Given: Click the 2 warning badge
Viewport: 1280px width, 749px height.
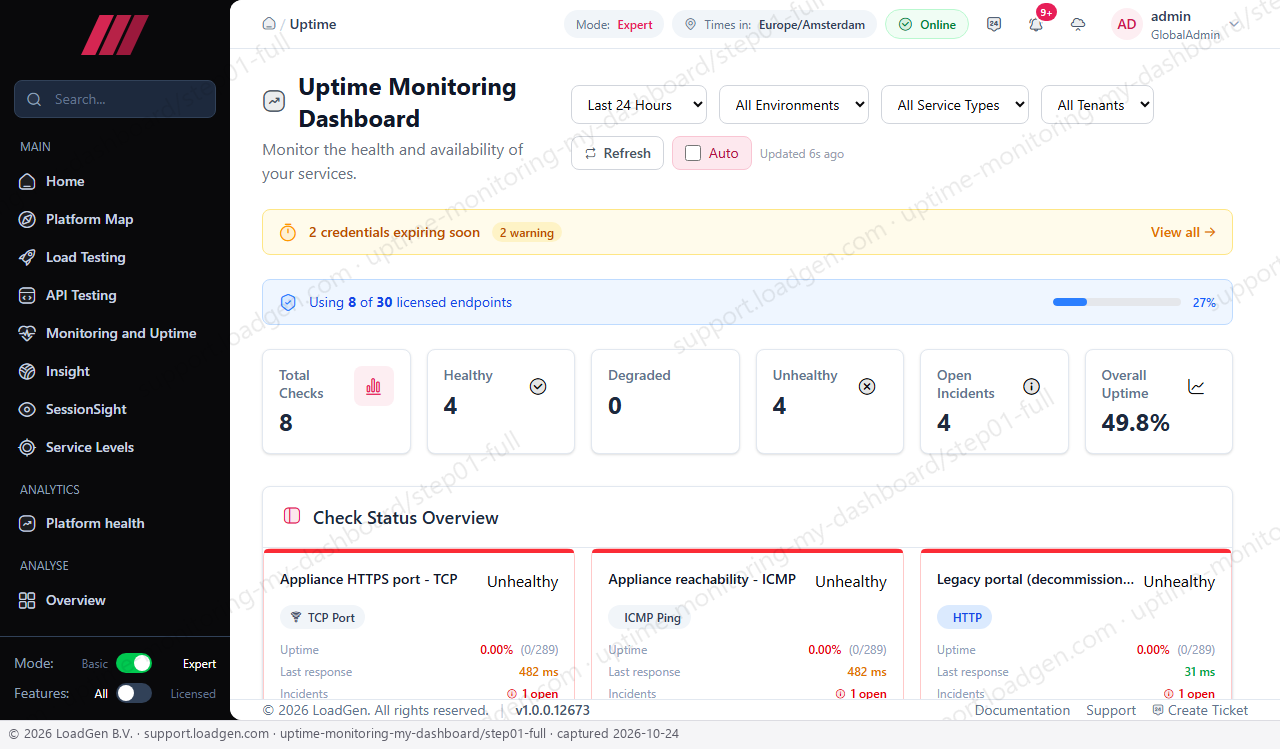Looking at the screenshot, I should [526, 233].
